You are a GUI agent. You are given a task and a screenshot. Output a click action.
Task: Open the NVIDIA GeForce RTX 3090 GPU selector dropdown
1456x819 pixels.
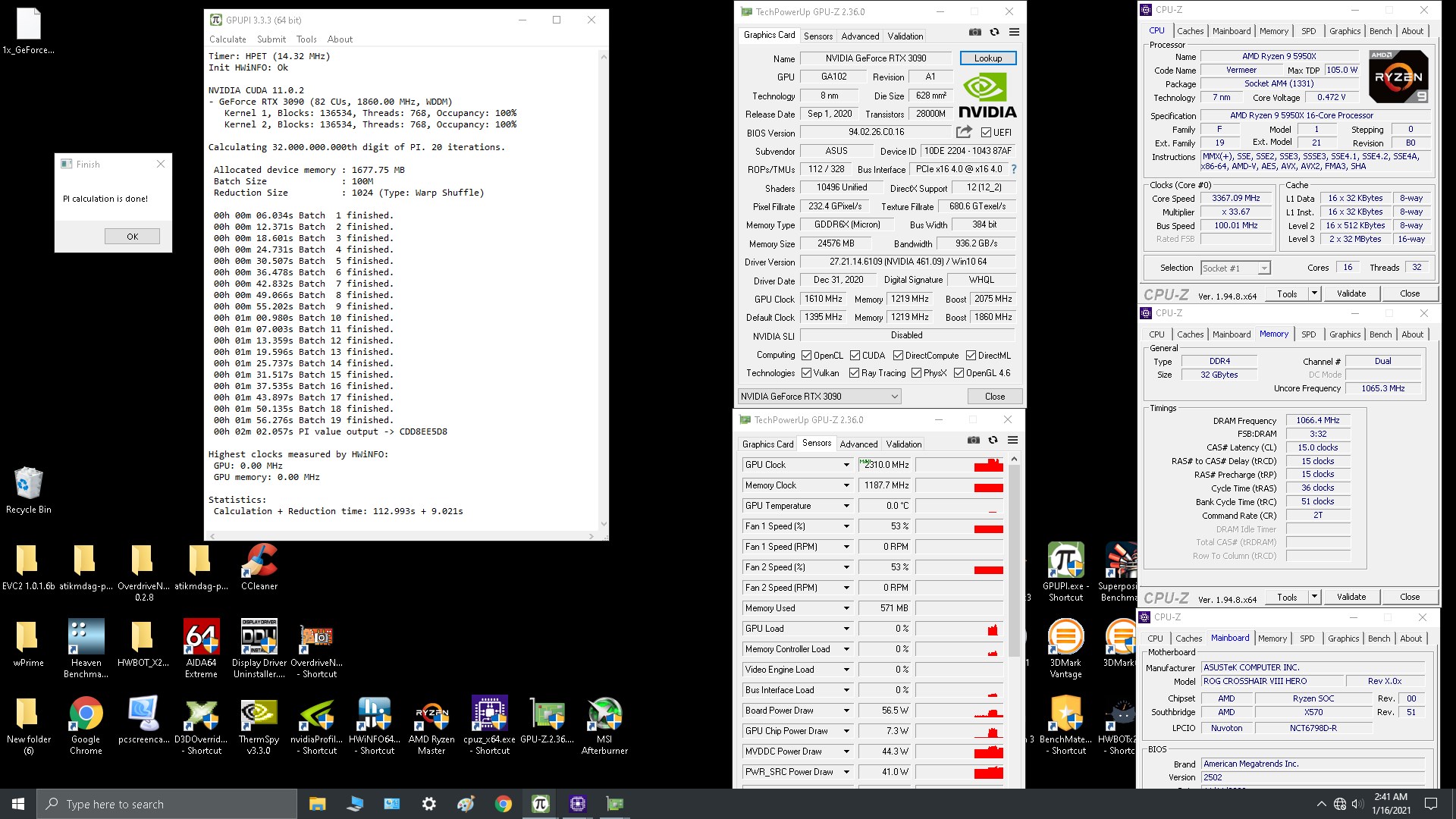(x=819, y=396)
